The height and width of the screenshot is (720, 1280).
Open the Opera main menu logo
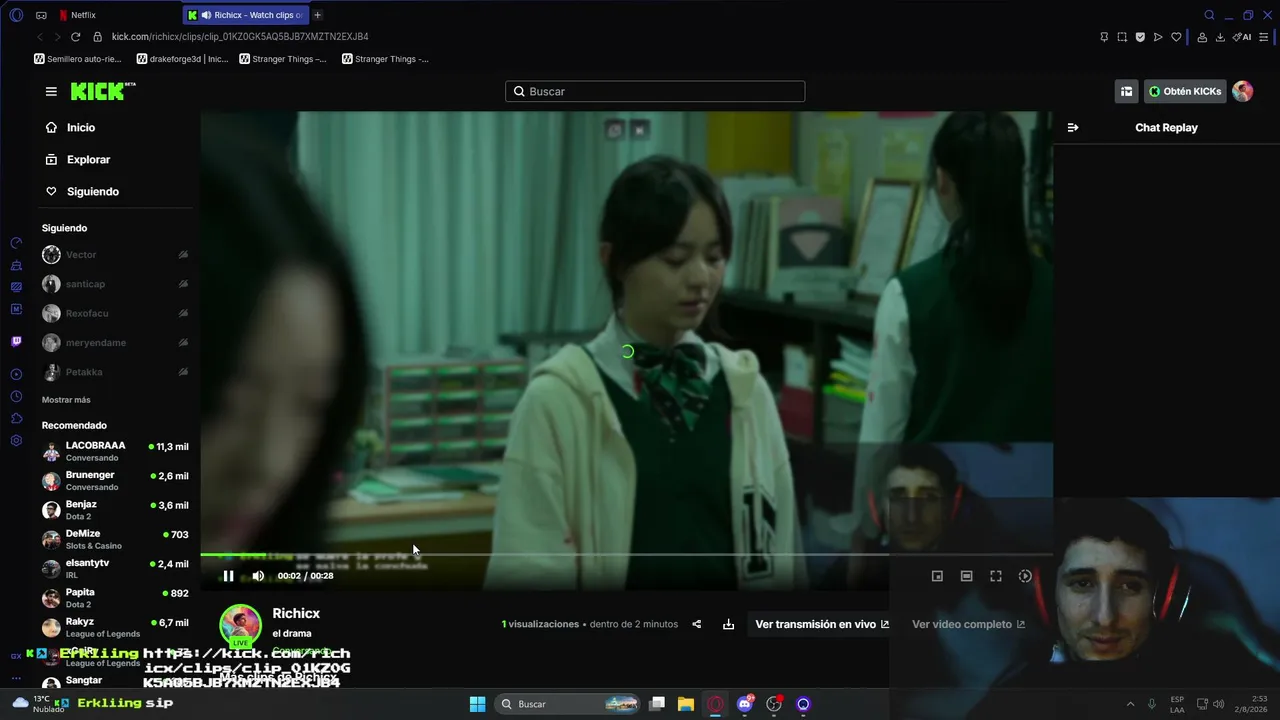(16, 15)
